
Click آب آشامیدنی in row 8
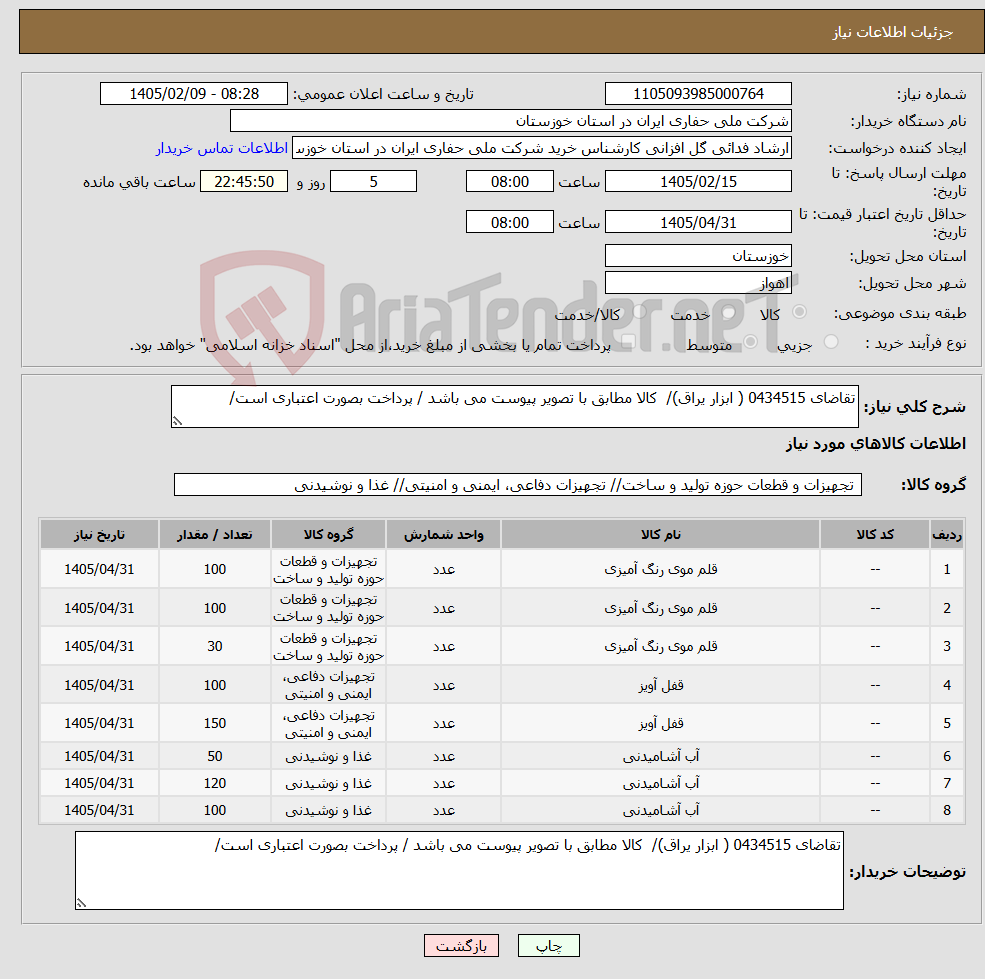pyautogui.click(x=660, y=811)
